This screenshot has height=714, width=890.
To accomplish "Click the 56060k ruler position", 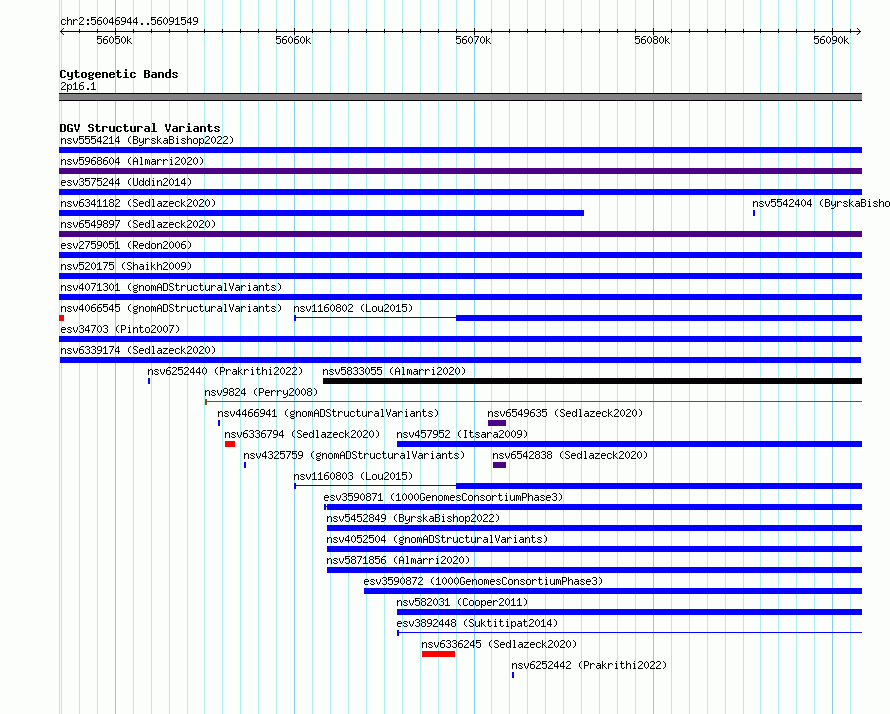I will coord(293,40).
